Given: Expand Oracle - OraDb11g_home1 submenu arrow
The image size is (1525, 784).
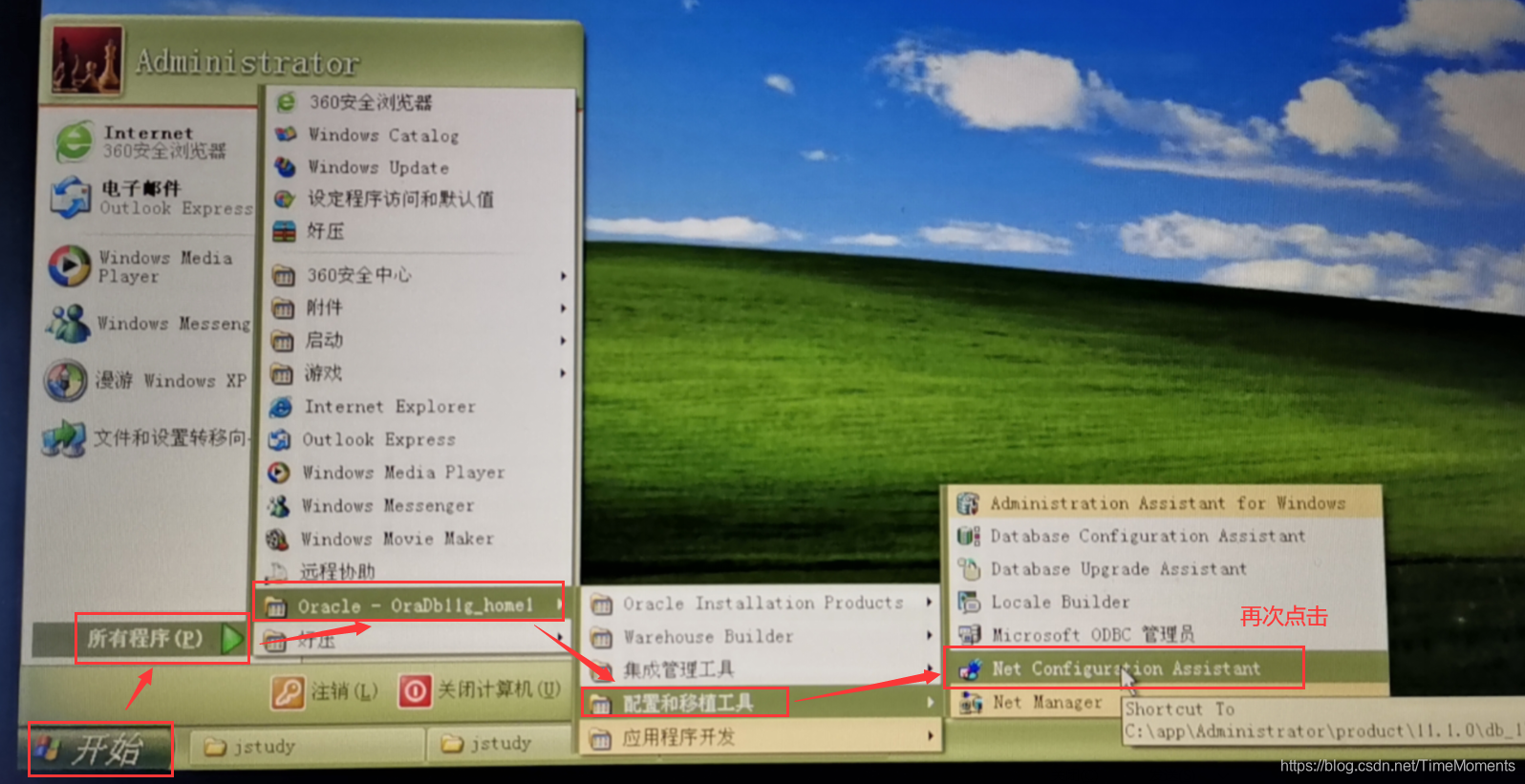Looking at the screenshot, I should click(x=558, y=604).
